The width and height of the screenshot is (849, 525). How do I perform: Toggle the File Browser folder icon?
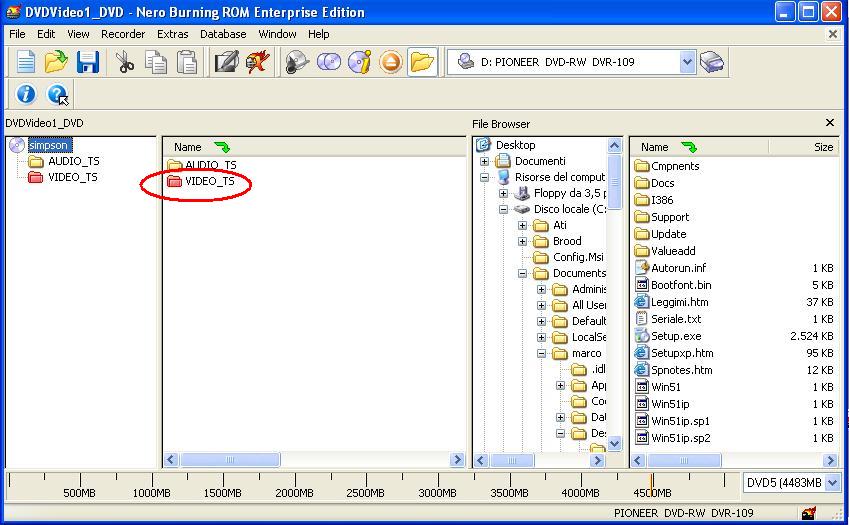(x=422, y=62)
